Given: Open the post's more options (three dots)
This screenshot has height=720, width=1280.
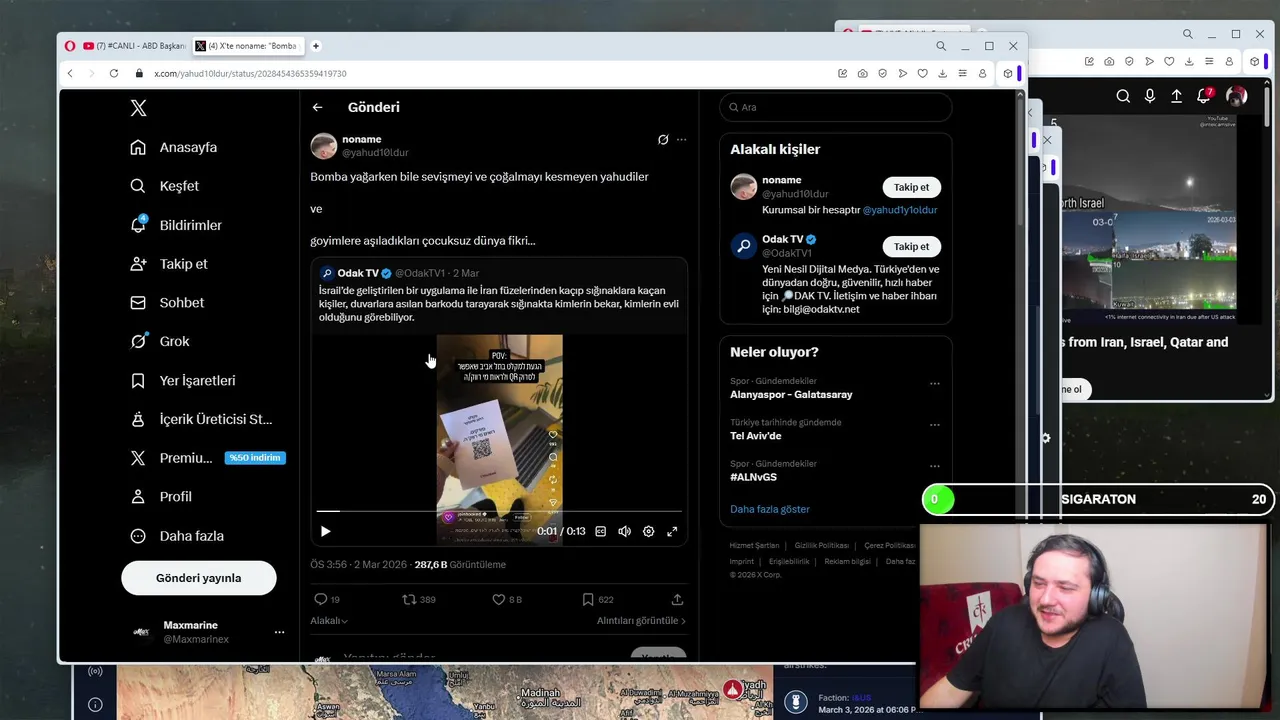Looking at the screenshot, I should tap(681, 140).
